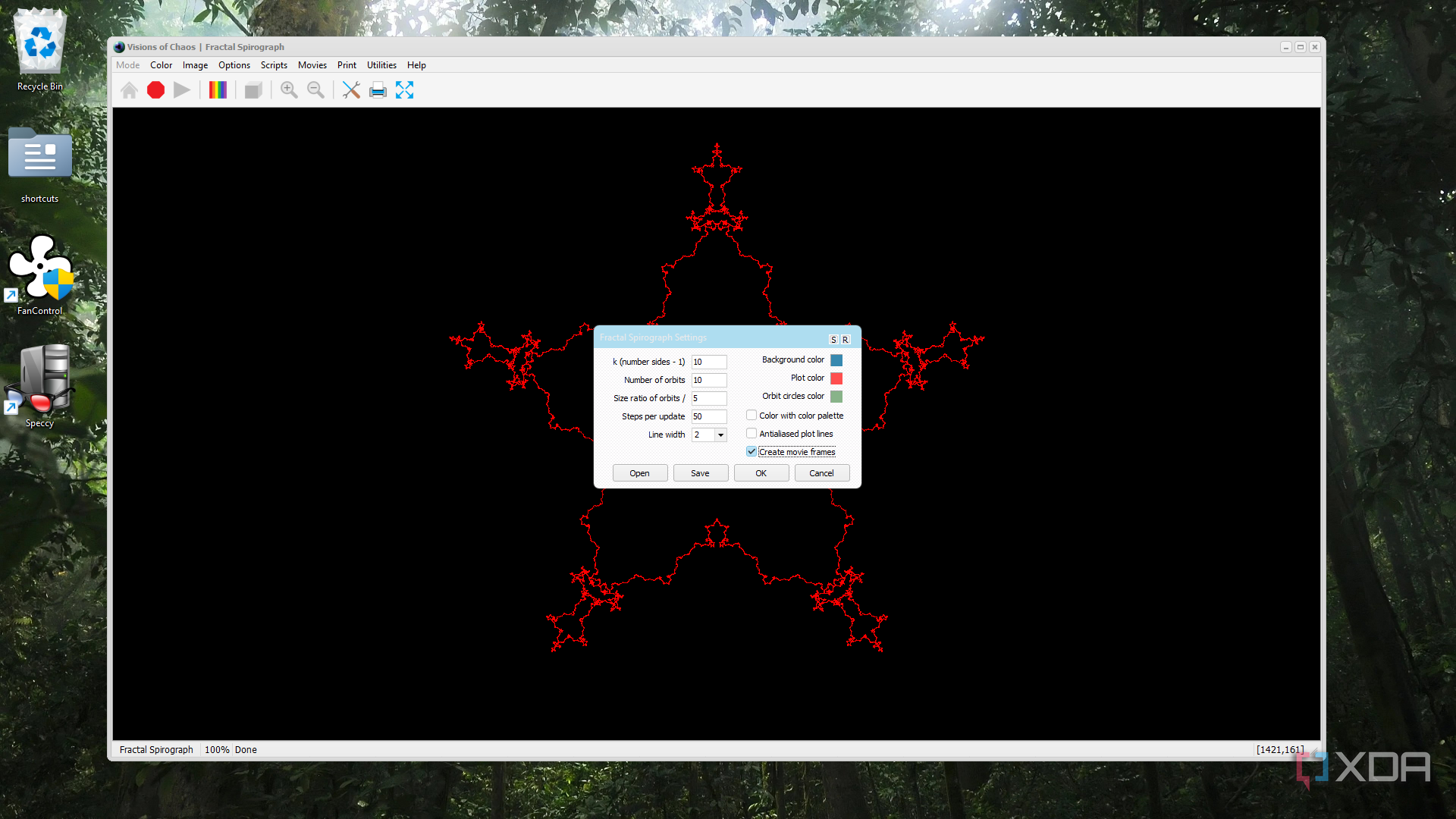Click the Steps per update field

709,416
